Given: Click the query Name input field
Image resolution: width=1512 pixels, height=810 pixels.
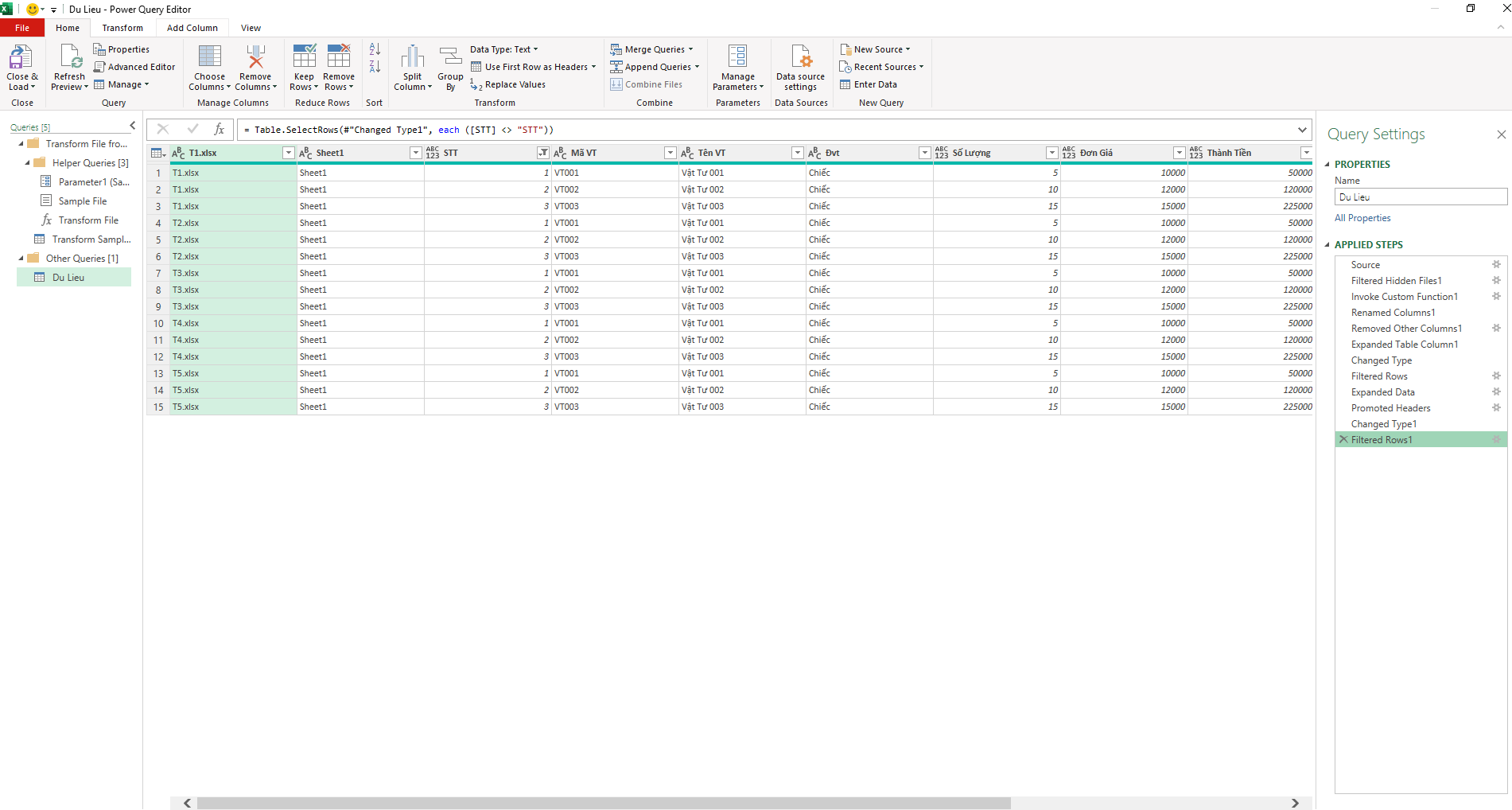Looking at the screenshot, I should (x=1420, y=197).
